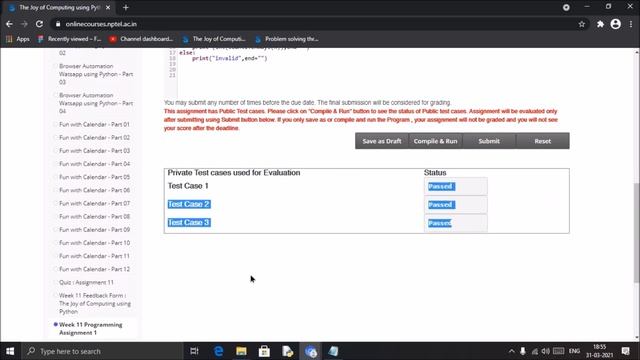Viewport: 640px width, 360px height.
Task: Open Microsoft Store from the taskbar
Action: (x=264, y=351)
